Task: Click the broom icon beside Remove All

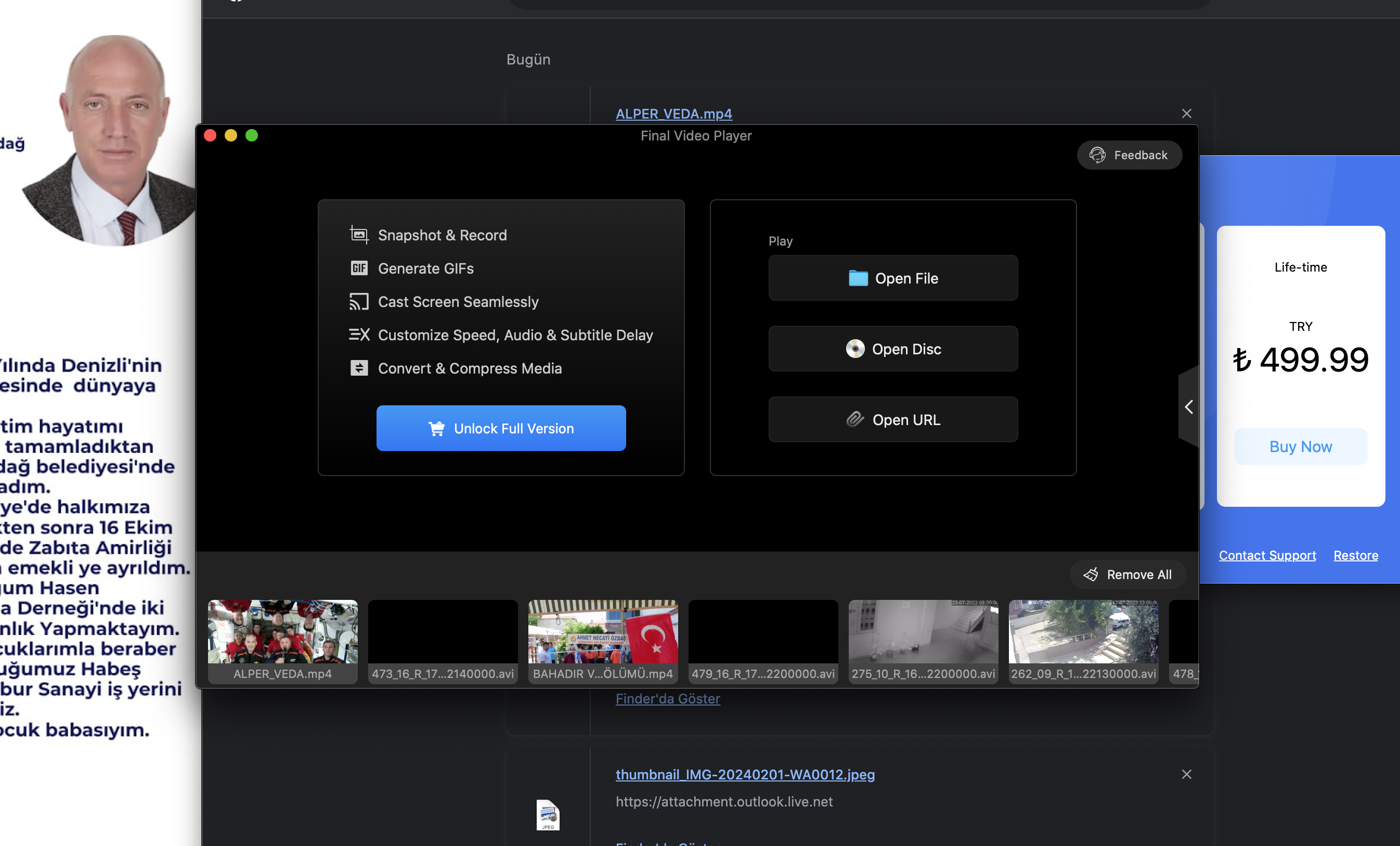Action: pyautogui.click(x=1091, y=574)
